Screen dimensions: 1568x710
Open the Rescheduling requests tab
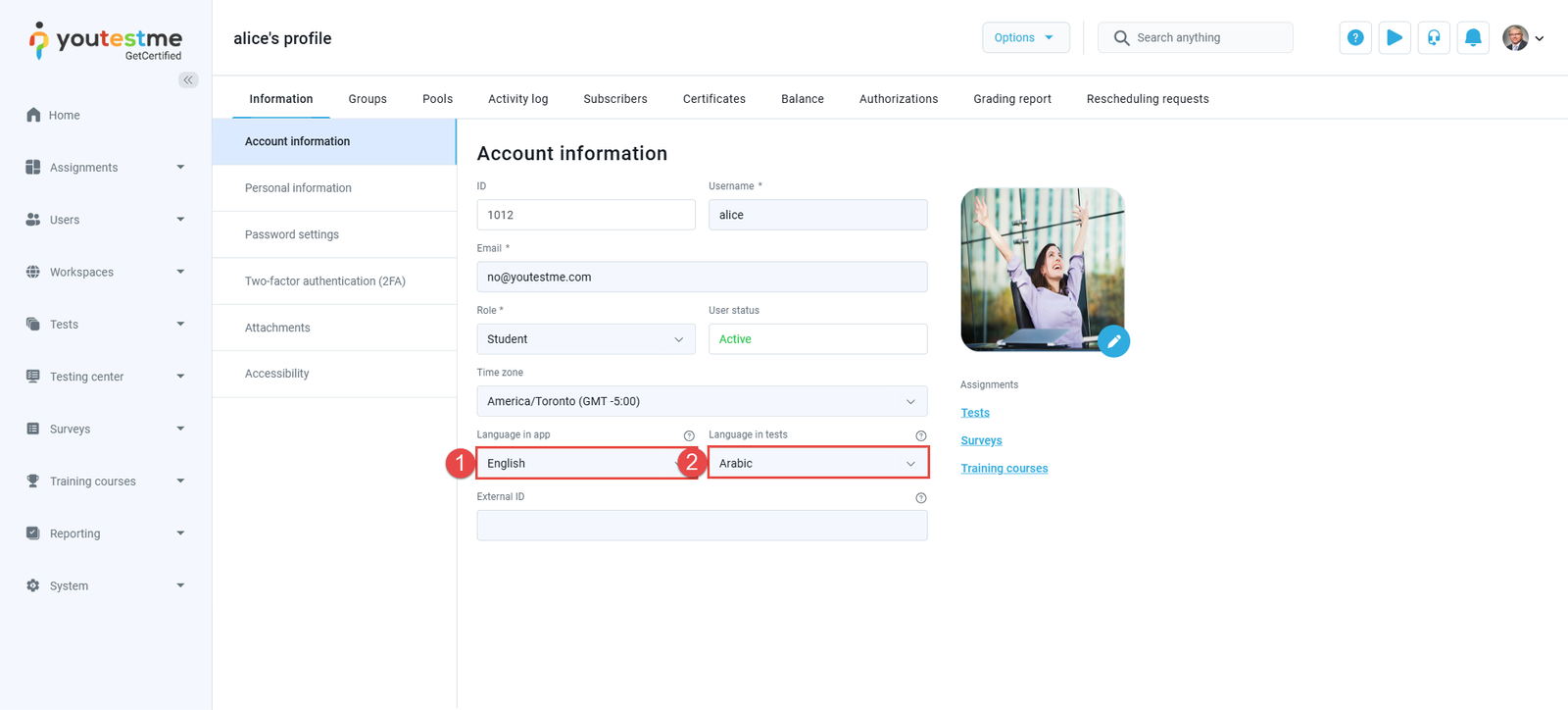(x=1148, y=99)
